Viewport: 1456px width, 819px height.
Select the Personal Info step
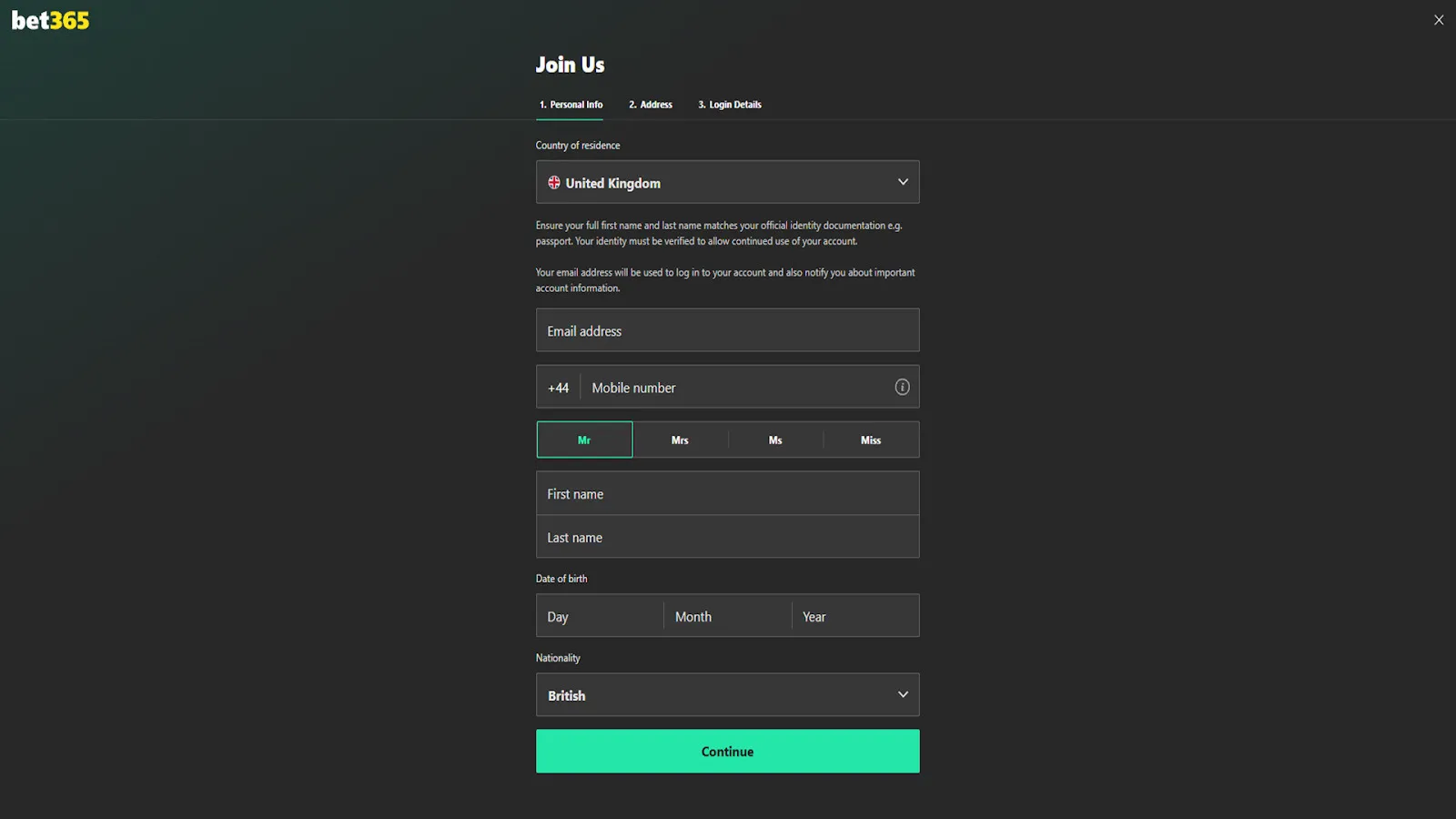[571, 104]
